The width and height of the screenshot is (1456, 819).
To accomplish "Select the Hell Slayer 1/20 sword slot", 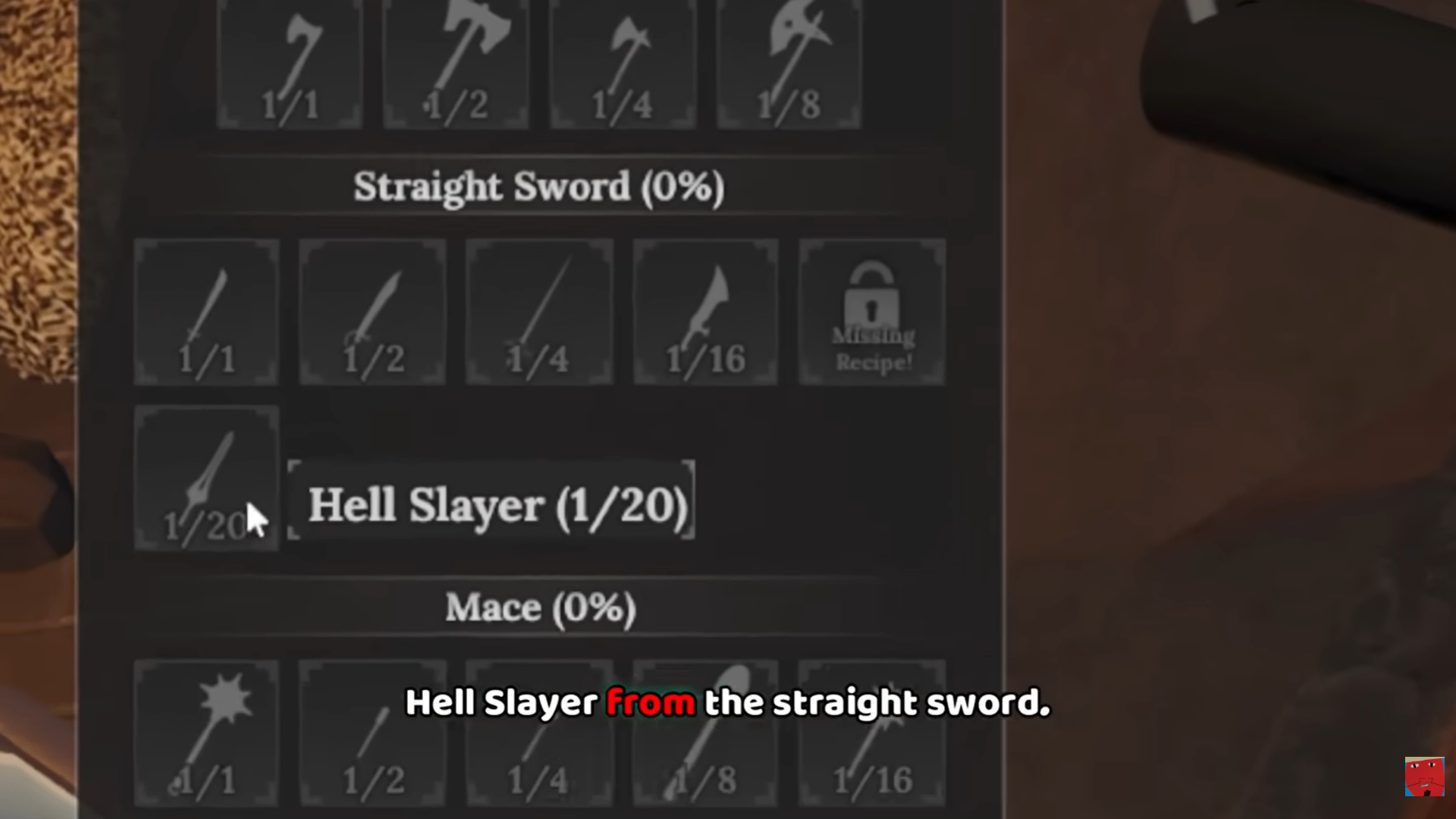I will (x=206, y=478).
